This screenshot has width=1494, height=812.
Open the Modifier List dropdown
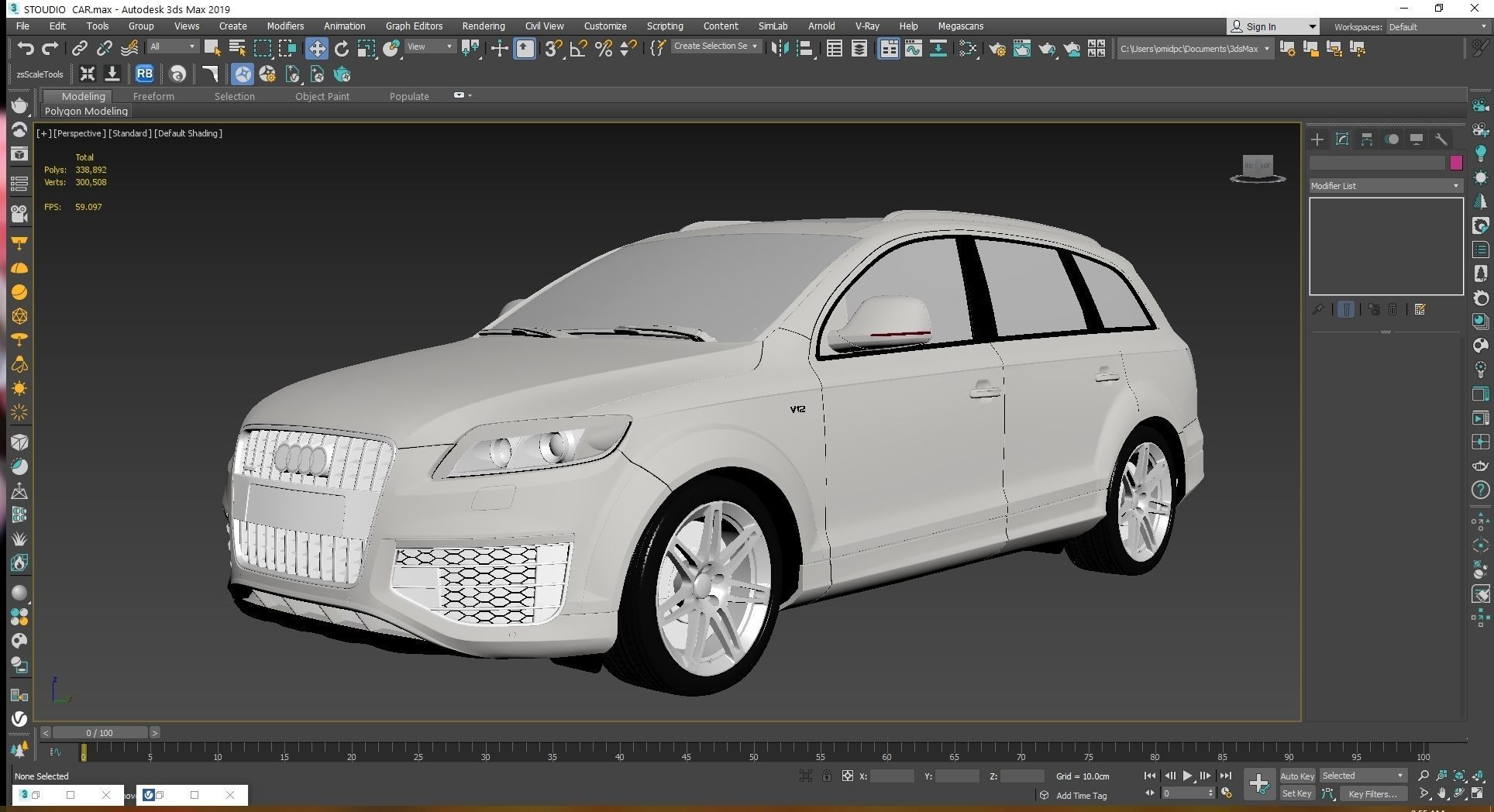(1386, 186)
